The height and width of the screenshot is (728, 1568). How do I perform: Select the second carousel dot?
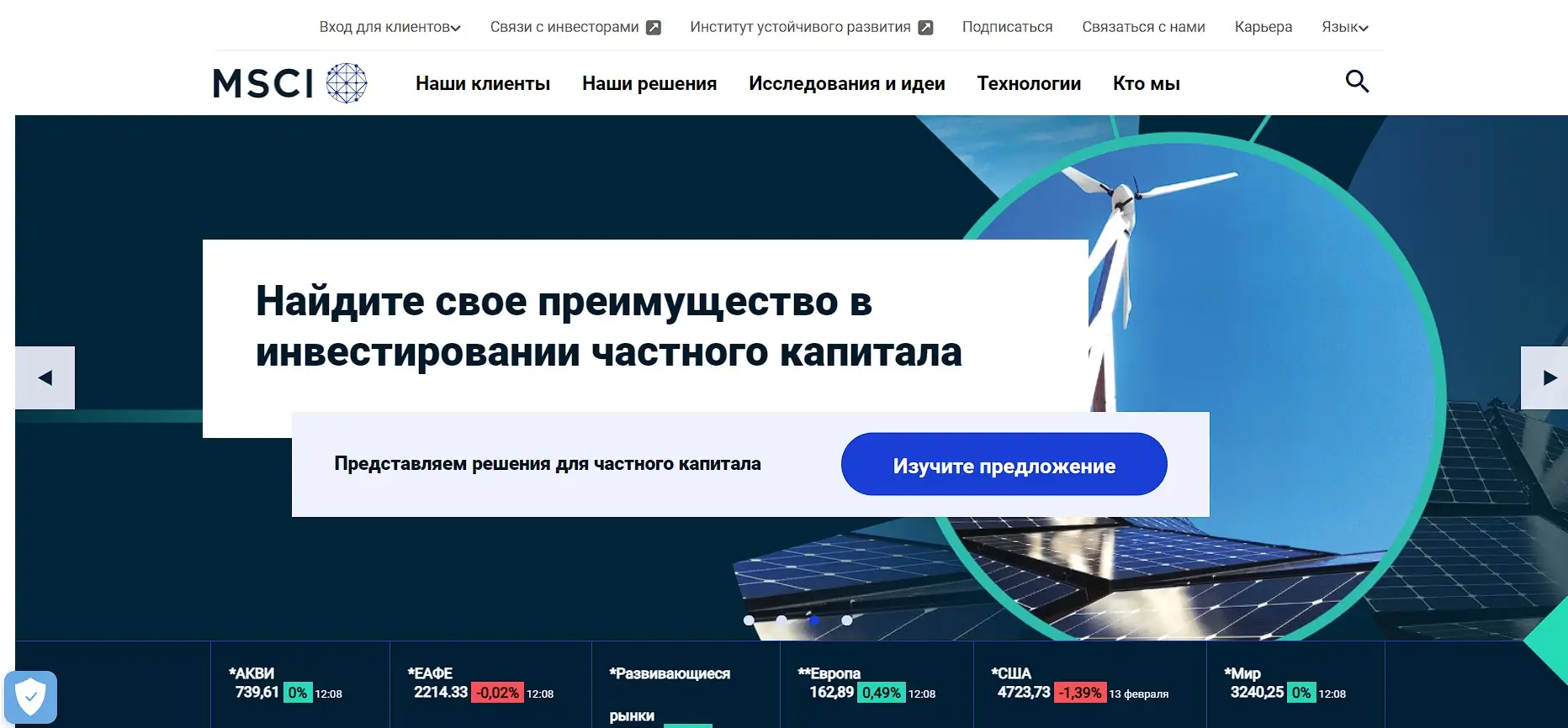point(781,620)
